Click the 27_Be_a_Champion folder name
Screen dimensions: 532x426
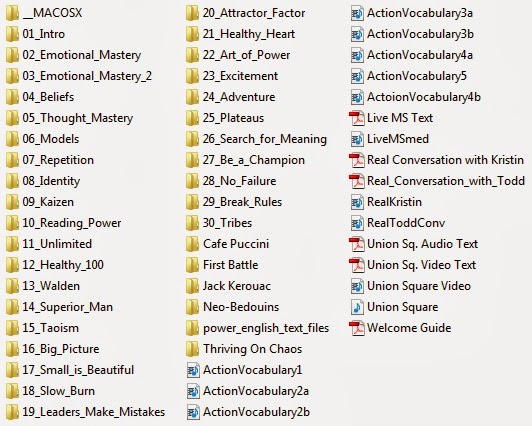click(254, 160)
